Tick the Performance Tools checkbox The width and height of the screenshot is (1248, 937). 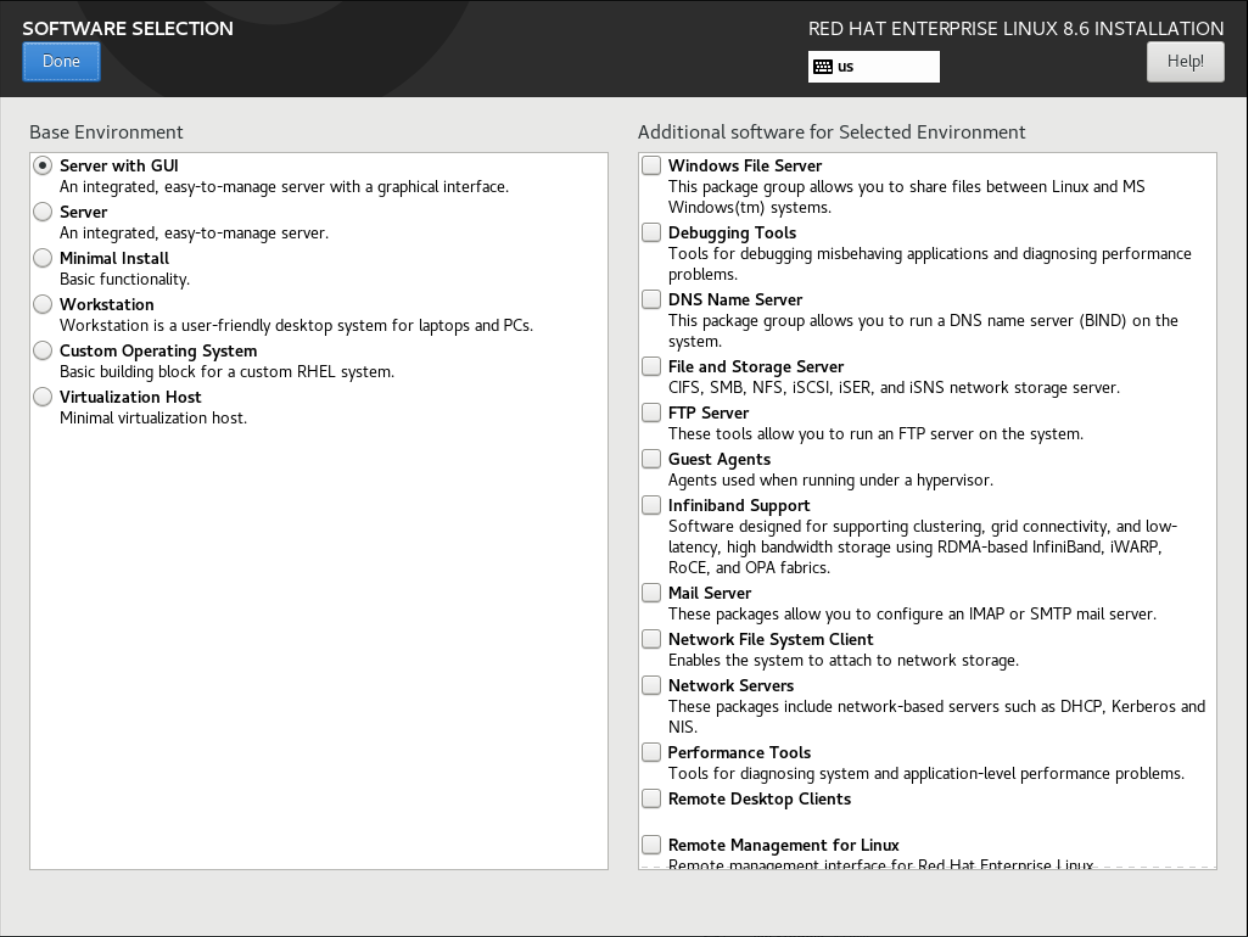point(651,752)
